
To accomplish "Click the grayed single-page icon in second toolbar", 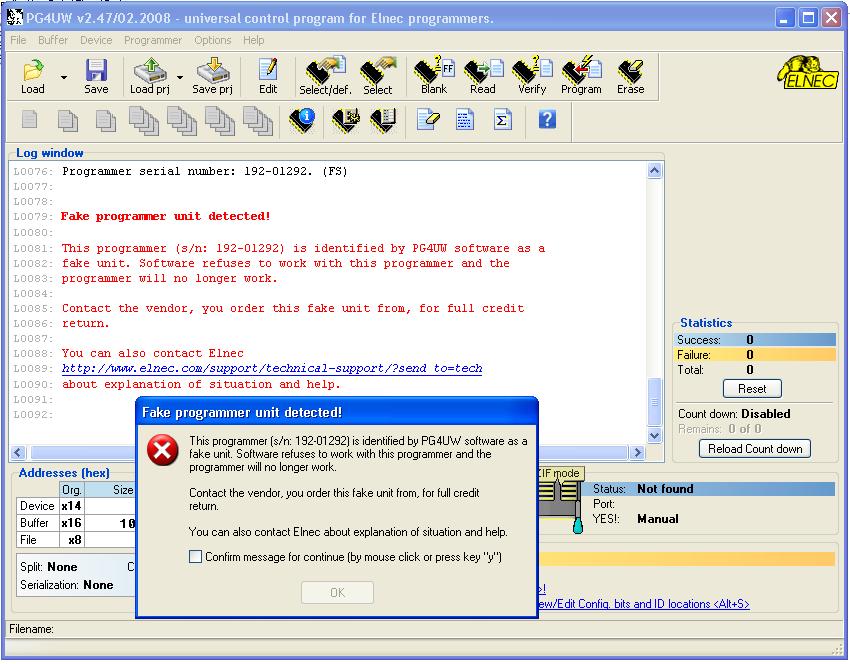I will coord(30,119).
